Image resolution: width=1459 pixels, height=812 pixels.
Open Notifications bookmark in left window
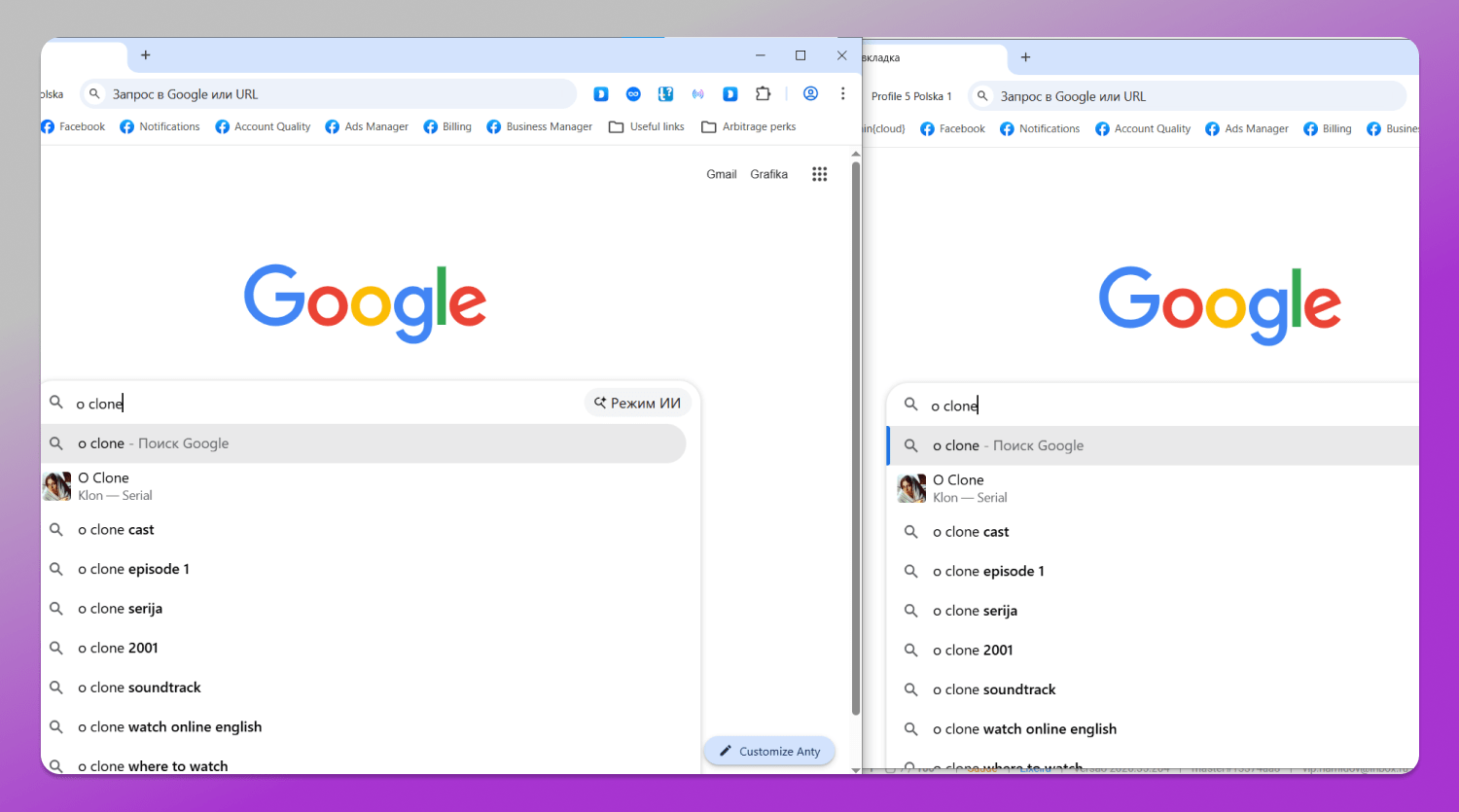tap(160, 126)
